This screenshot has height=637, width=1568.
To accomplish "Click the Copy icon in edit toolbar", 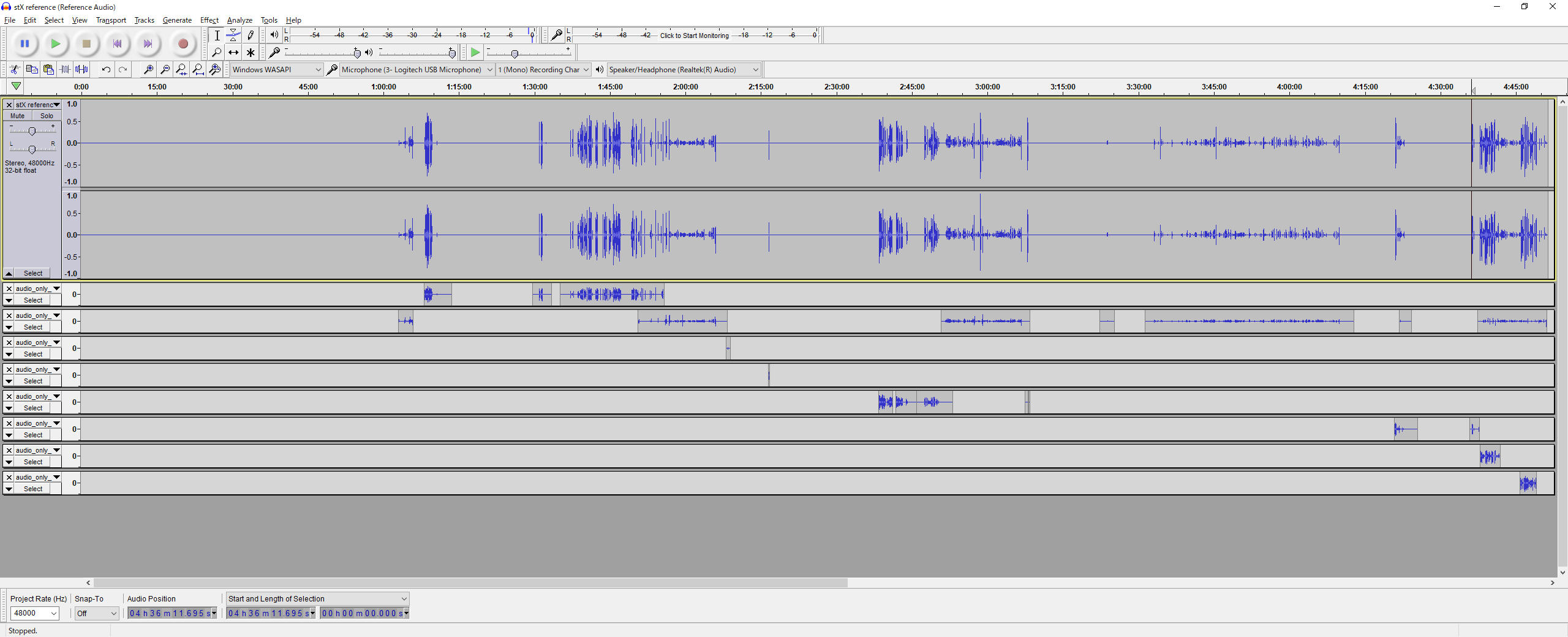I will click(32, 70).
